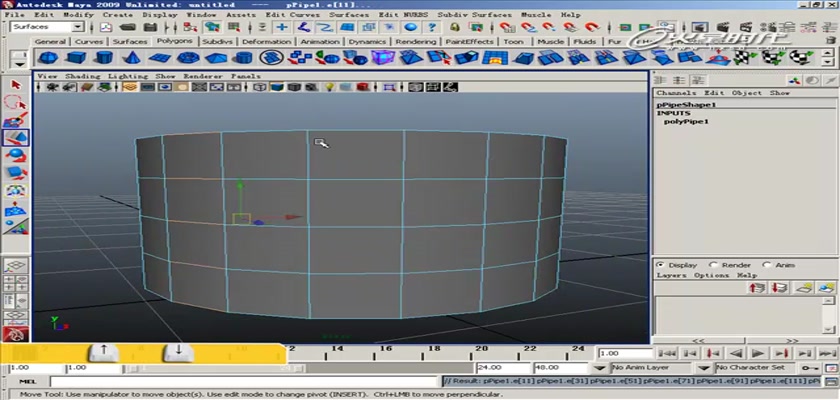Image resolution: width=840 pixels, height=400 pixels.
Task: Click the go to start of range button
Action: pos(666,353)
